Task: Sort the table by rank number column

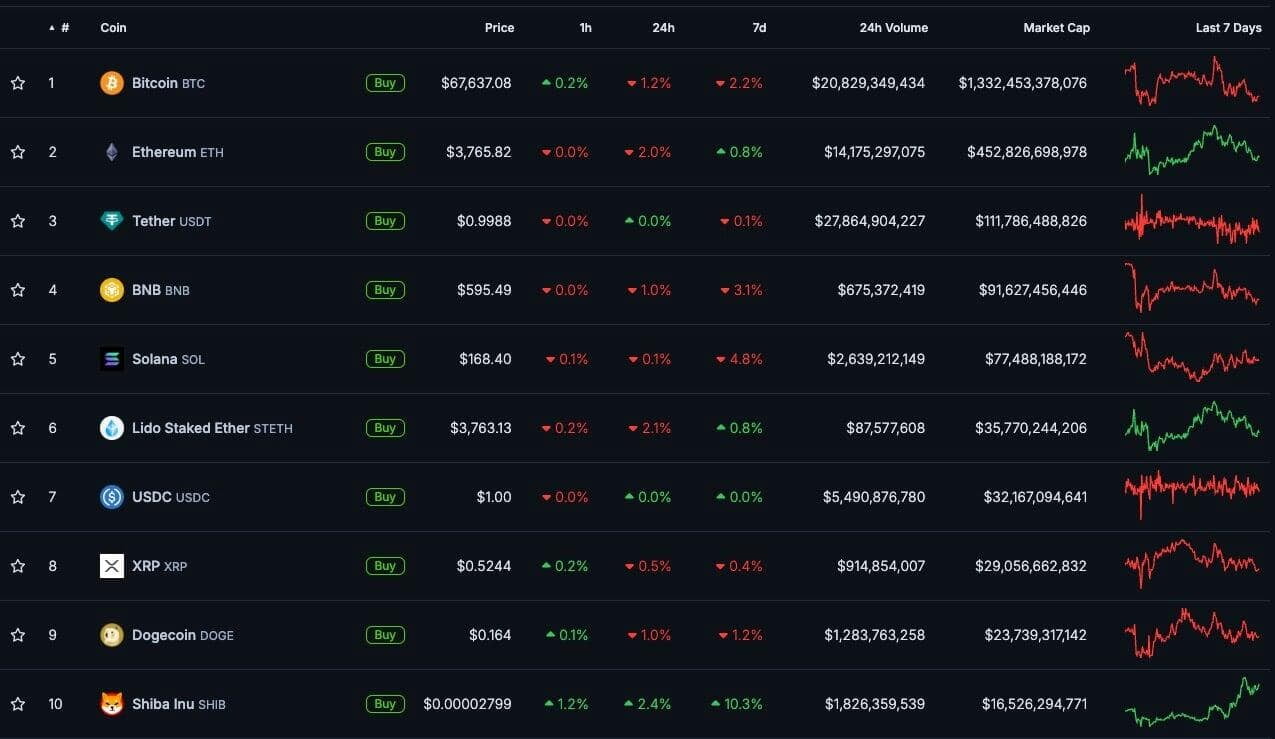Action: pos(60,28)
